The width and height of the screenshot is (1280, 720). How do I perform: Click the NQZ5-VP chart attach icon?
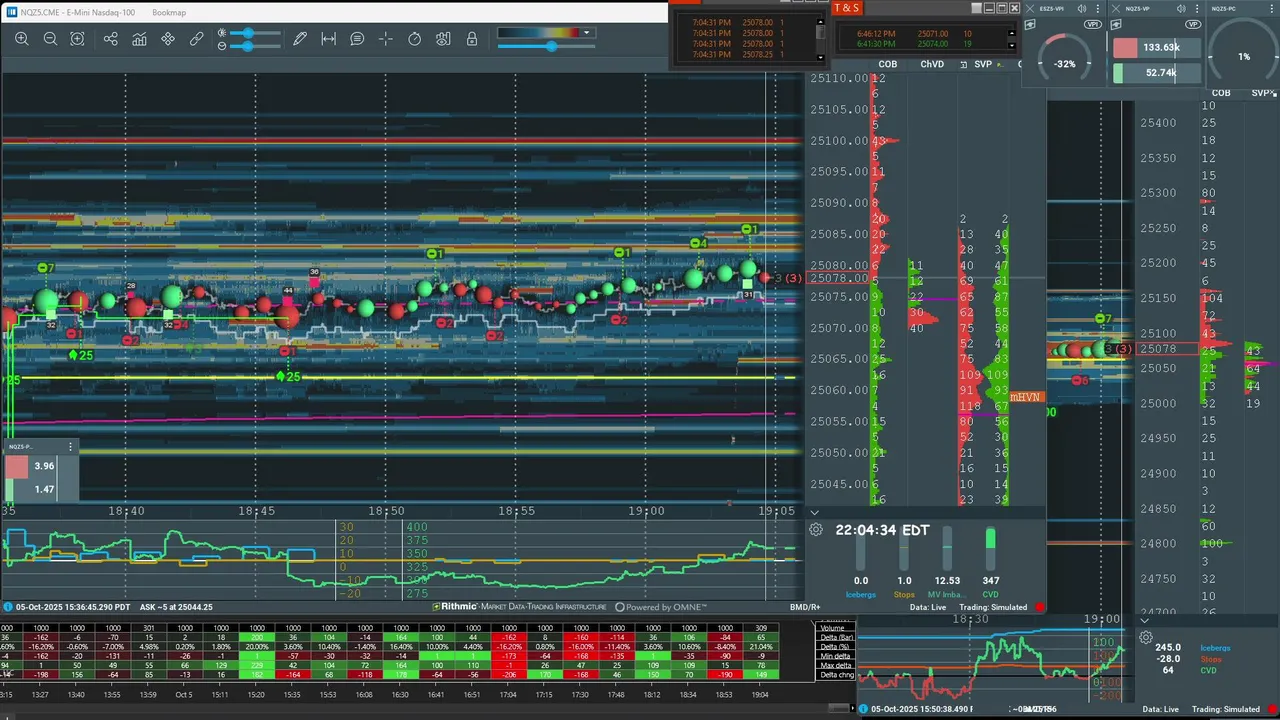point(1118,24)
